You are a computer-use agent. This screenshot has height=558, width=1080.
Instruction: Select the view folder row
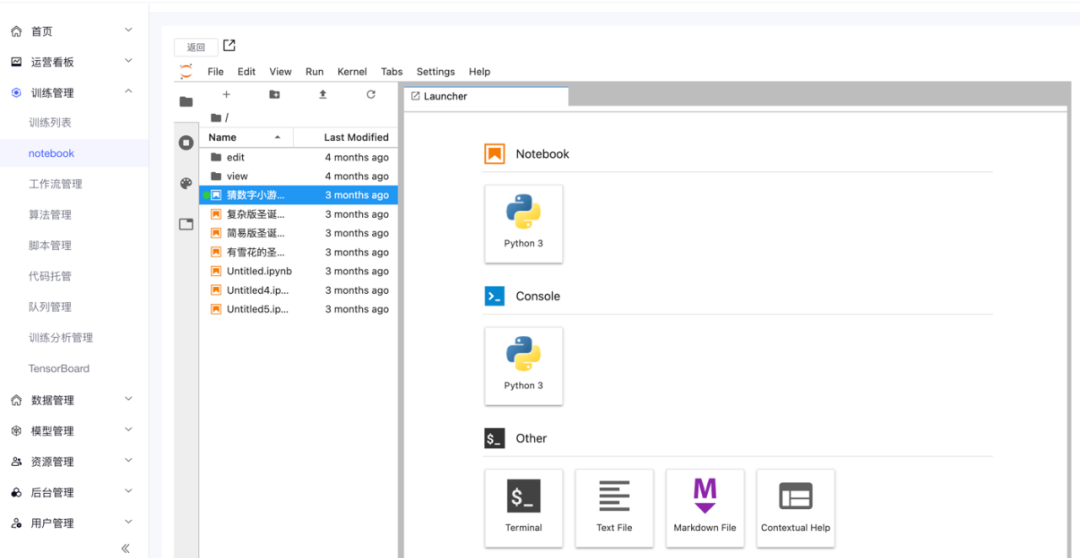pyautogui.click(x=298, y=176)
